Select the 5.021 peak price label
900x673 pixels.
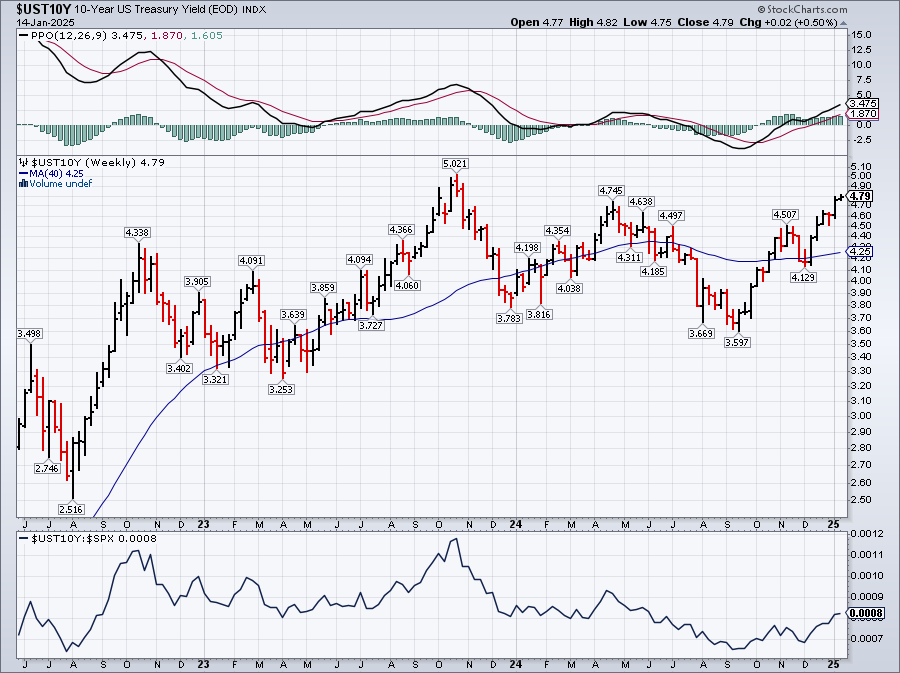tap(455, 163)
